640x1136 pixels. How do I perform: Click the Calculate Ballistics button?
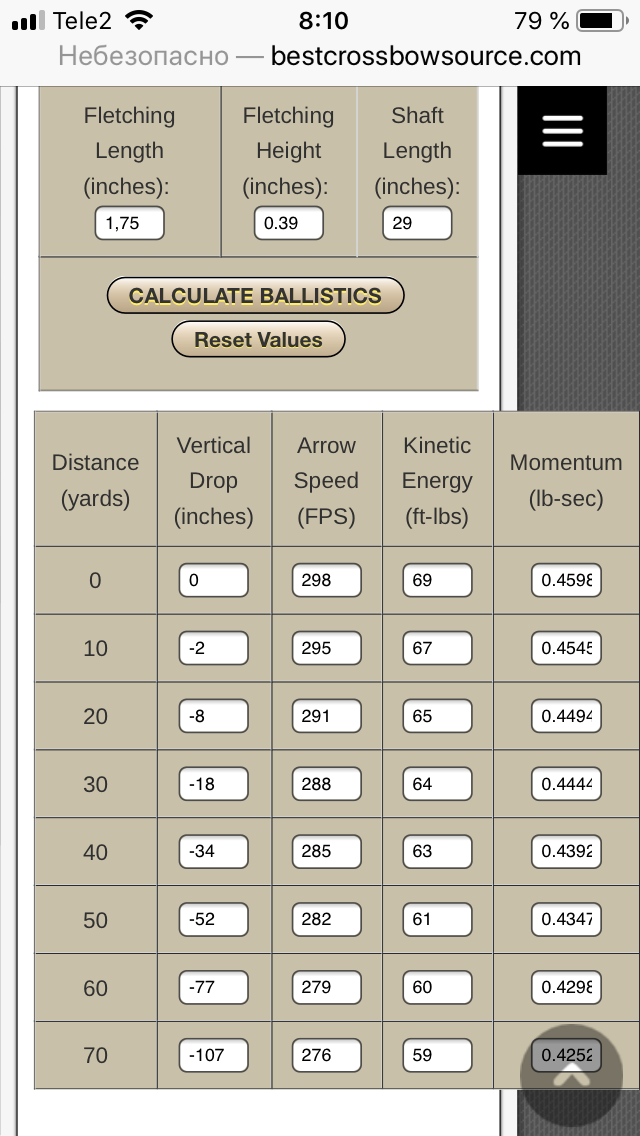coord(255,296)
